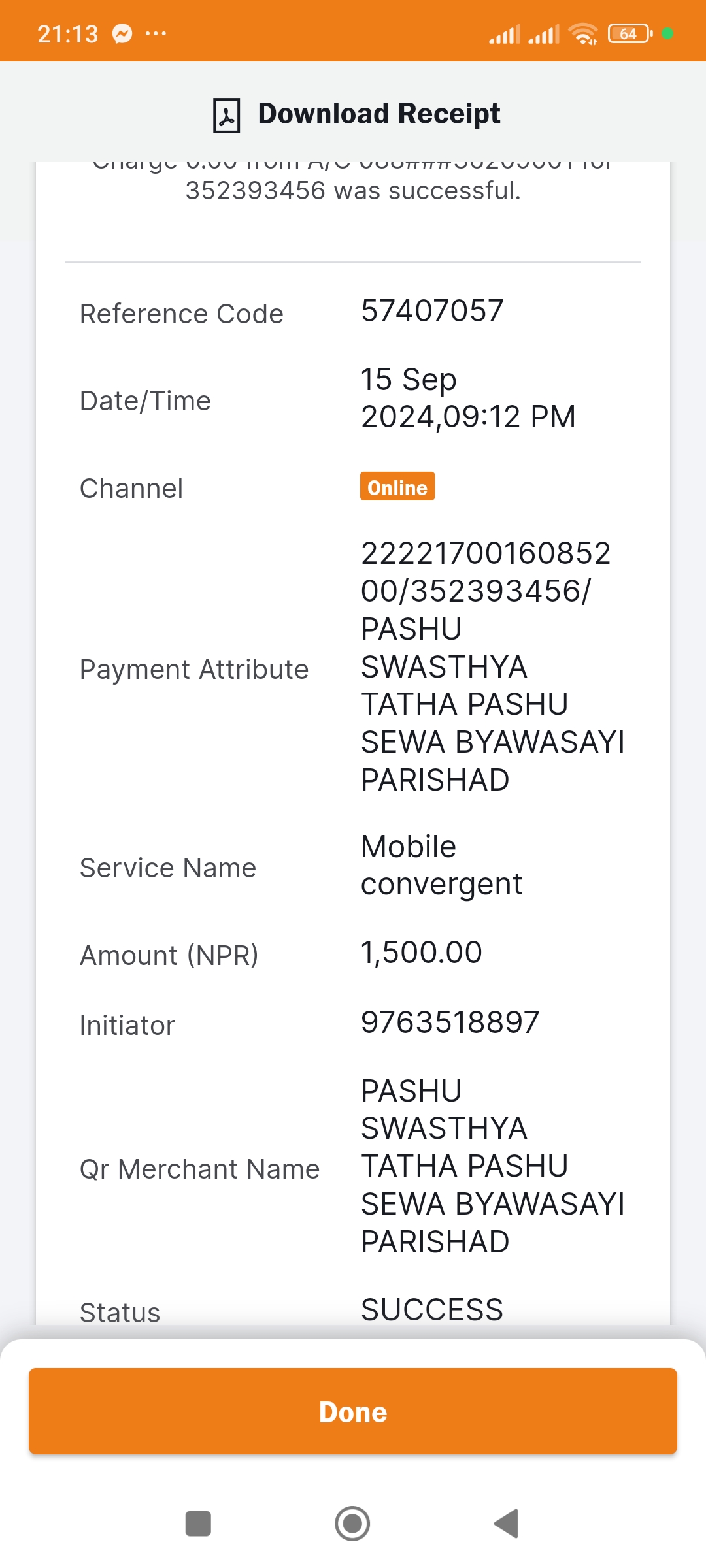
Task: Tap the battery level indicator
Action: click(x=630, y=33)
